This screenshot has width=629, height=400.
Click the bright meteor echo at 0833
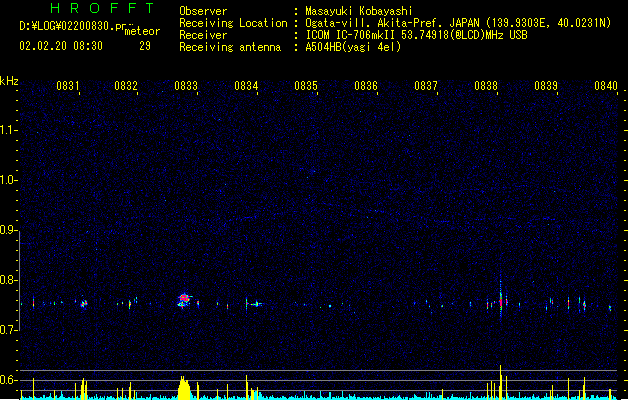[x=184, y=300]
